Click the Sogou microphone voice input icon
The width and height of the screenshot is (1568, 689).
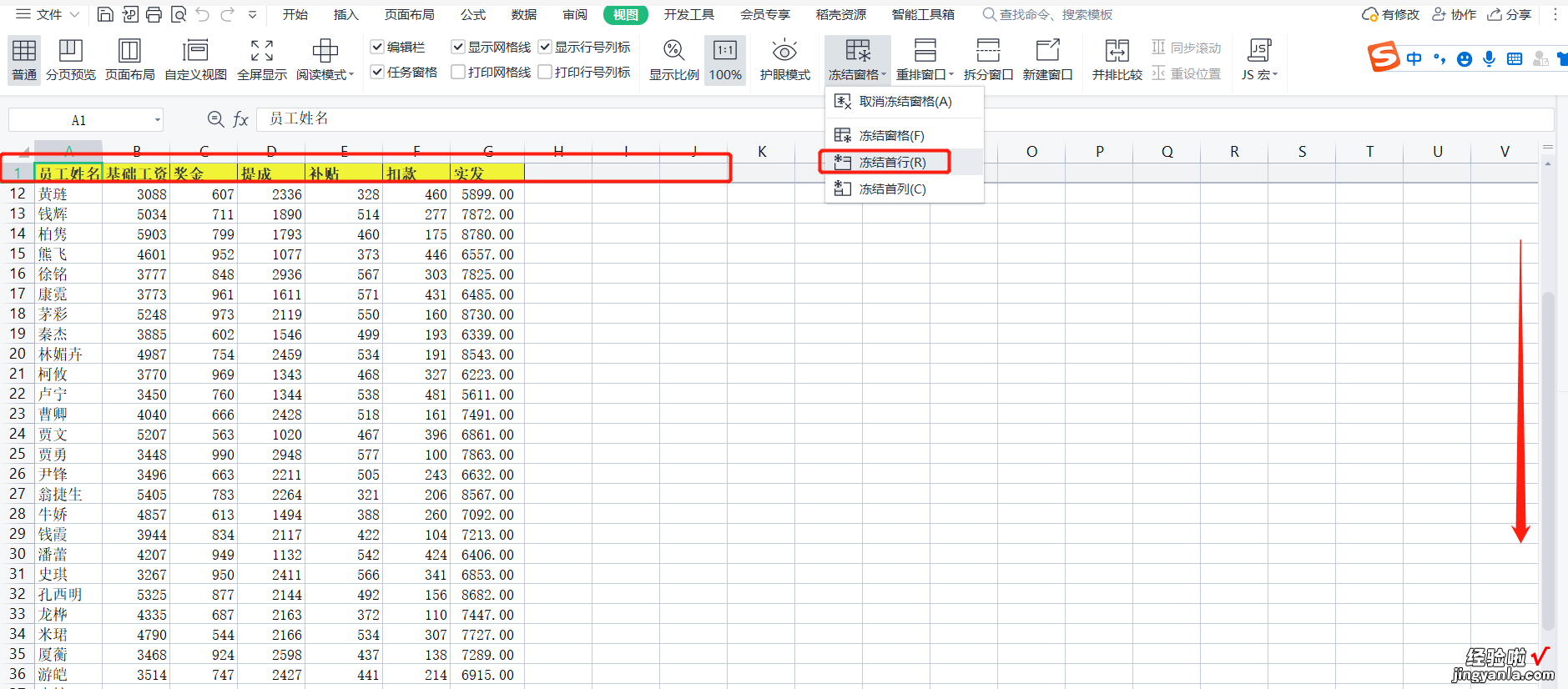pyautogui.click(x=1489, y=58)
